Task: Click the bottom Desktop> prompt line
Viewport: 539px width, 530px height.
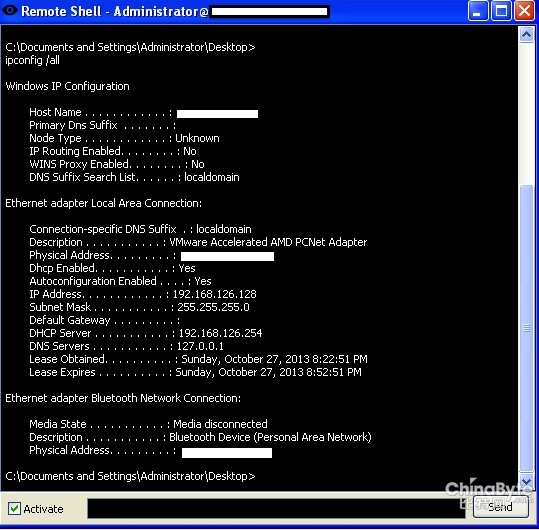Action: pos(130,476)
